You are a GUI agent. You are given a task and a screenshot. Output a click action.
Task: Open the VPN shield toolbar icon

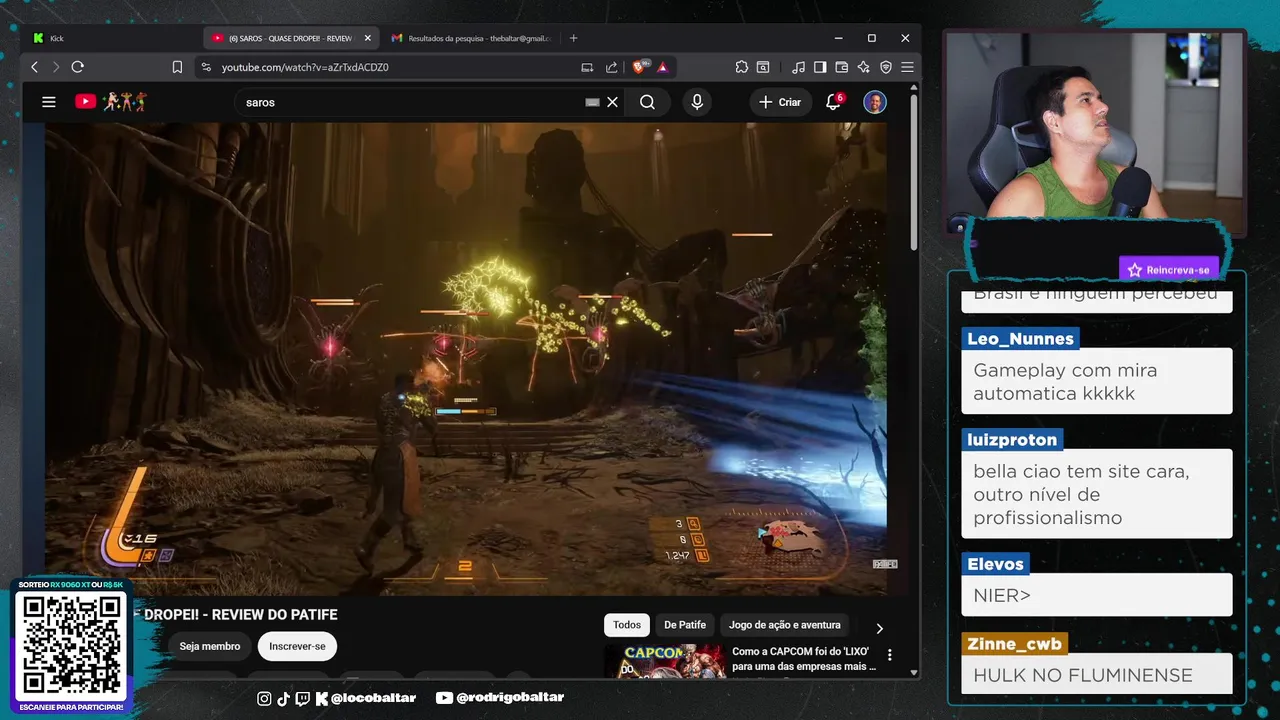pyautogui.click(x=885, y=67)
